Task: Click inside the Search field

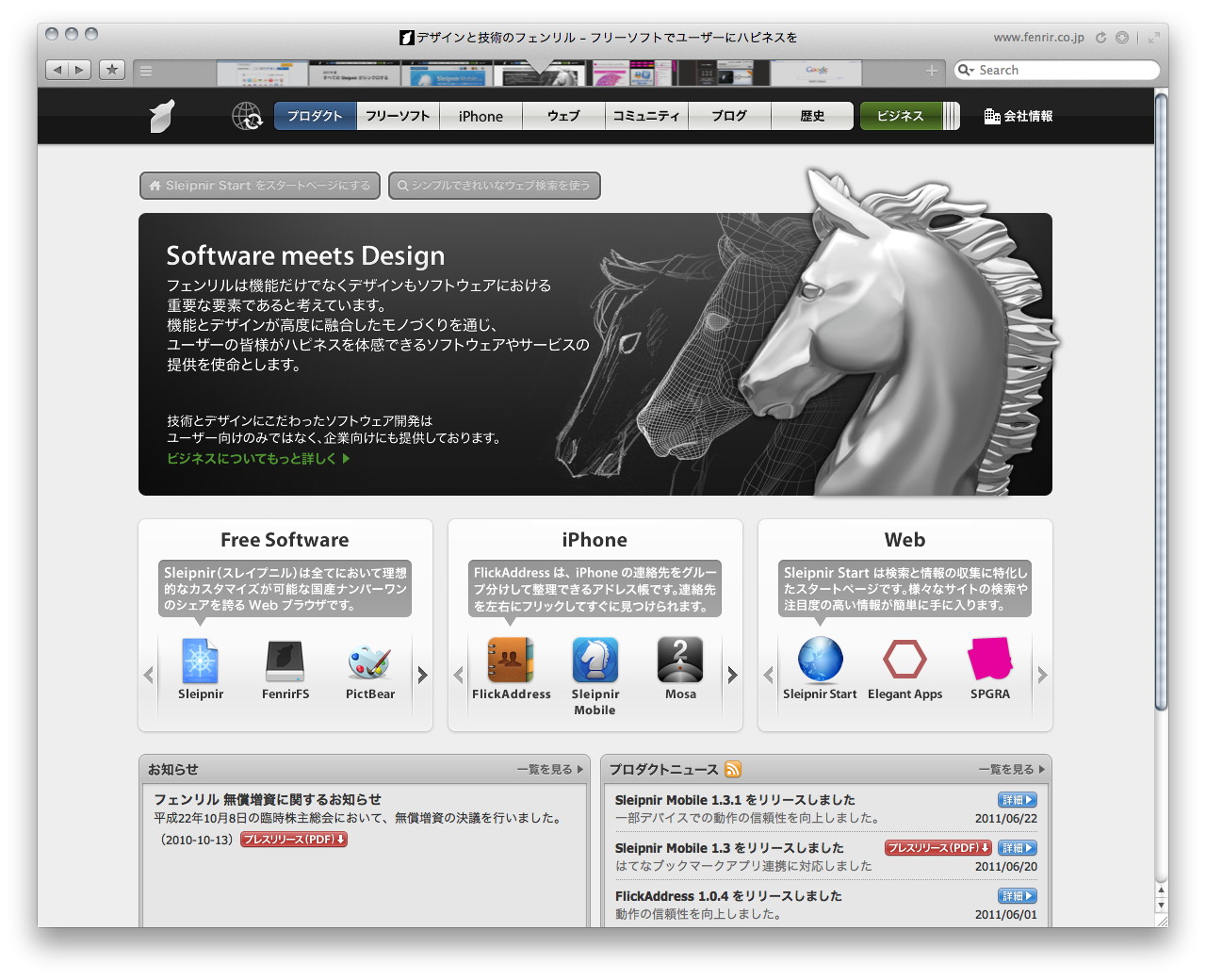Action: [x=1055, y=70]
